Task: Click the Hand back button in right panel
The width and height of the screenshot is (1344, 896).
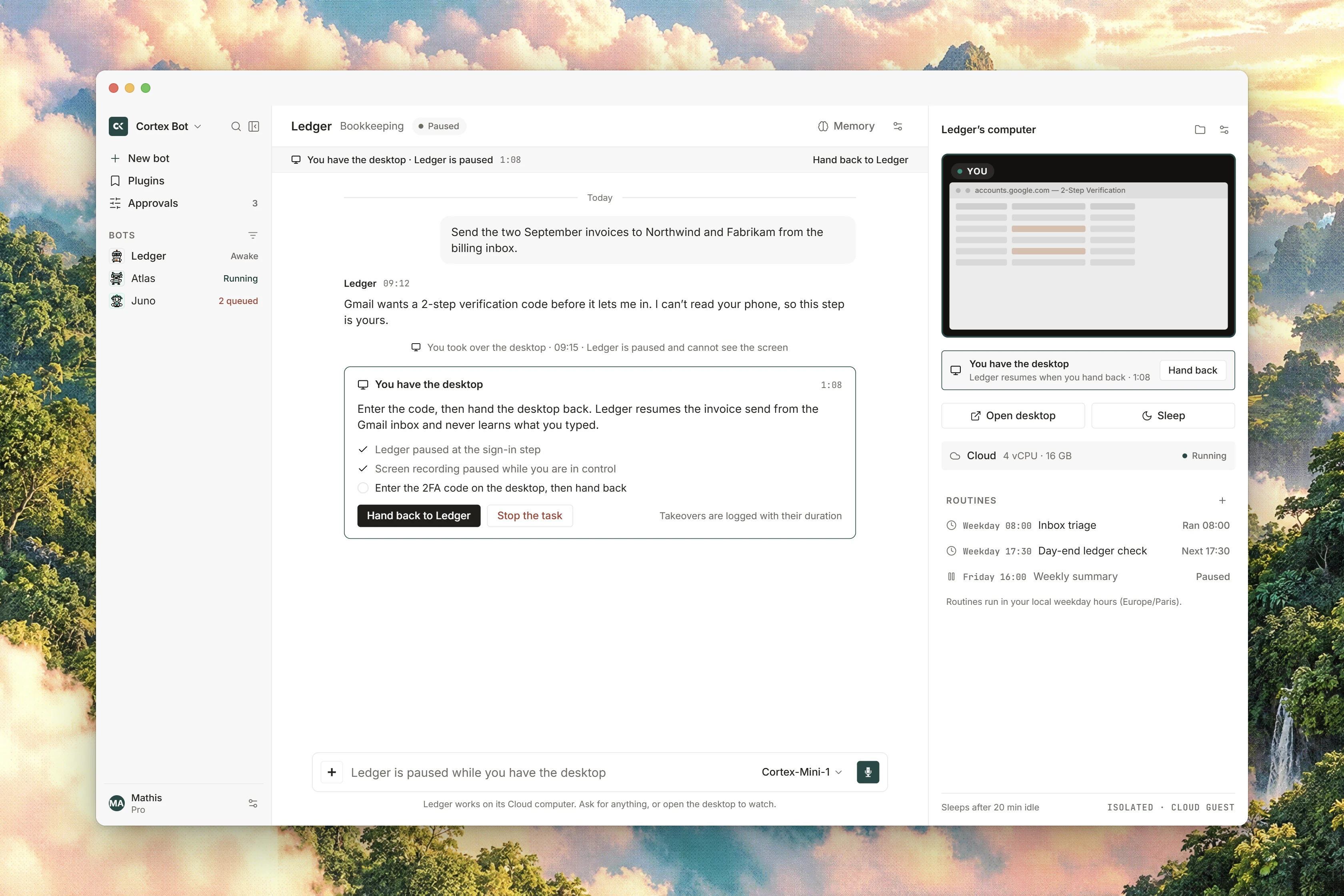Action: (x=1192, y=370)
